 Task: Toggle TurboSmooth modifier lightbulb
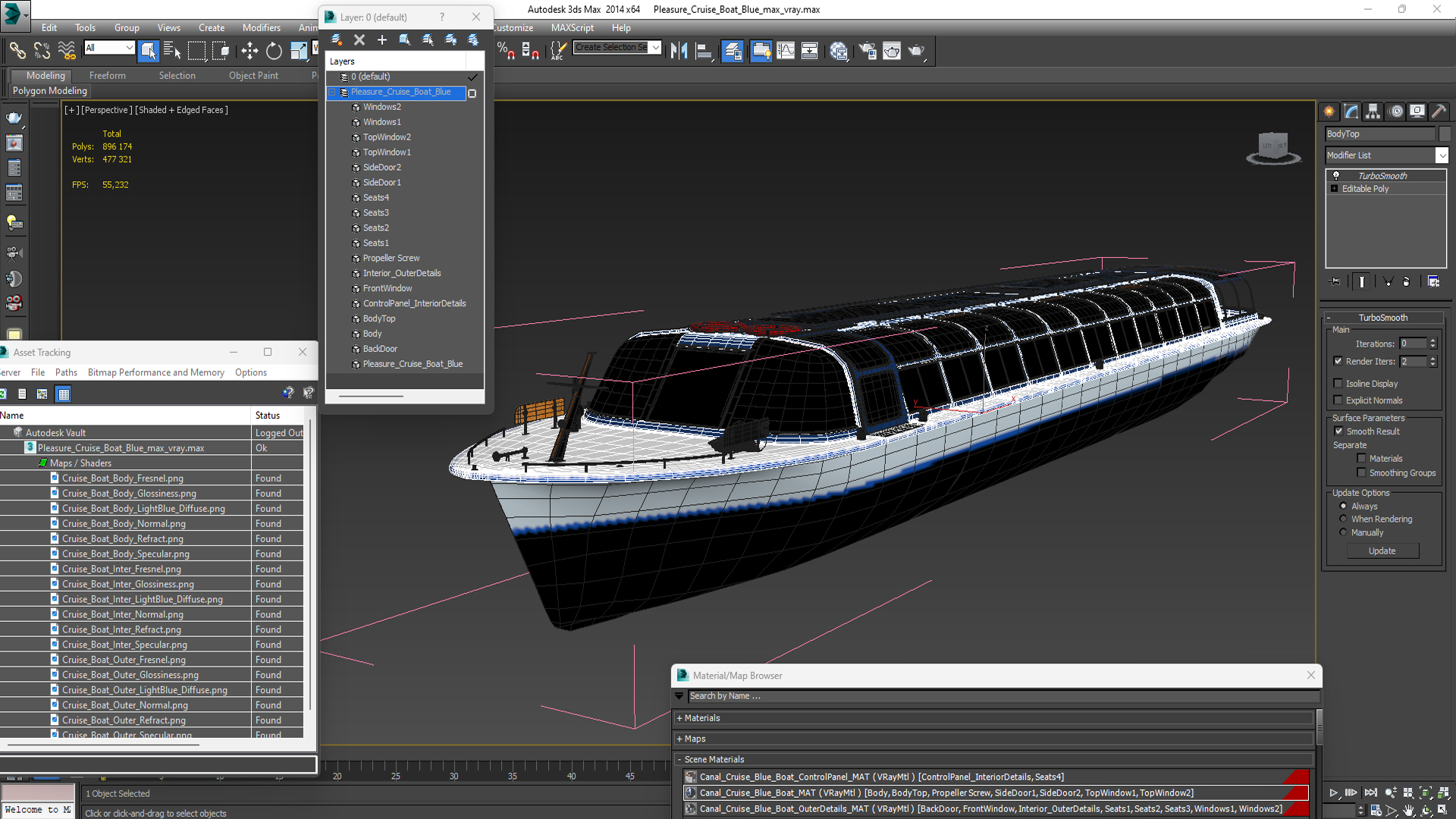pyautogui.click(x=1335, y=176)
